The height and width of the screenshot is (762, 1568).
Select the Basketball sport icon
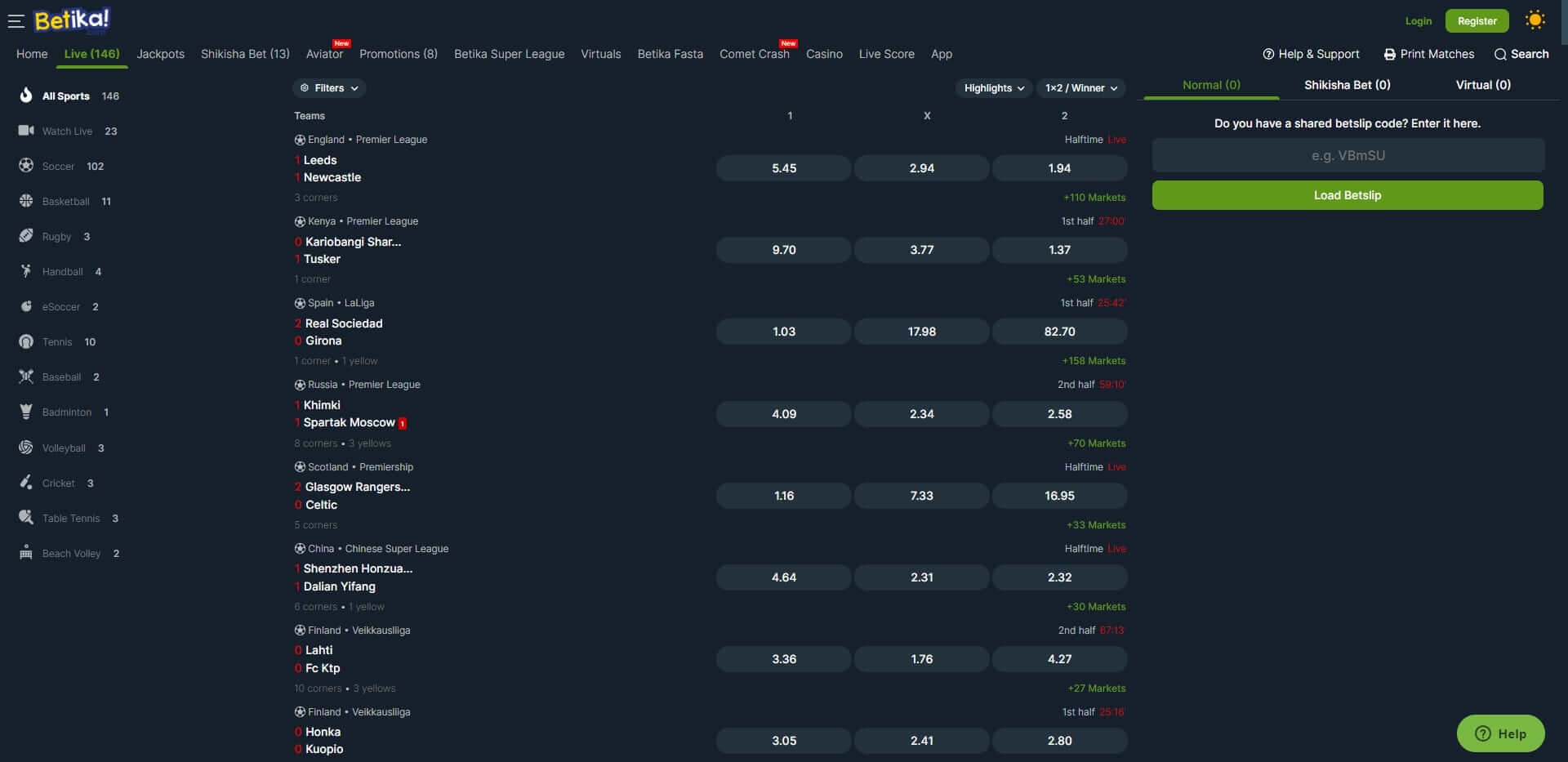(x=26, y=201)
